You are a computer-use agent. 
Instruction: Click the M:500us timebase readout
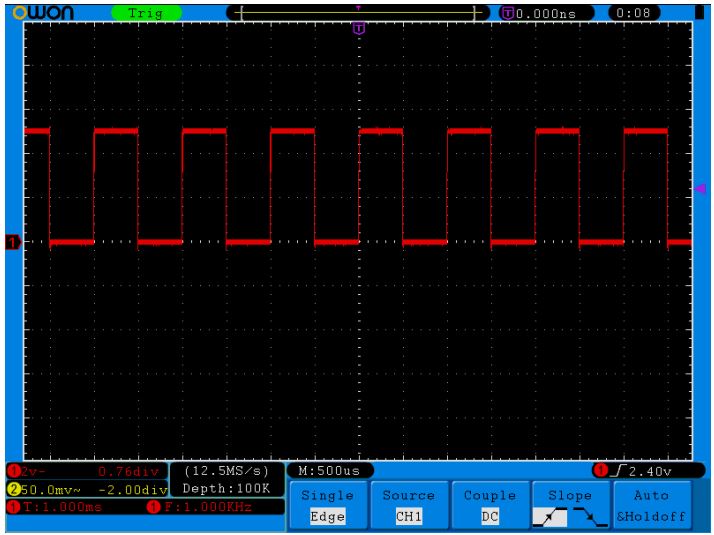[329, 471]
